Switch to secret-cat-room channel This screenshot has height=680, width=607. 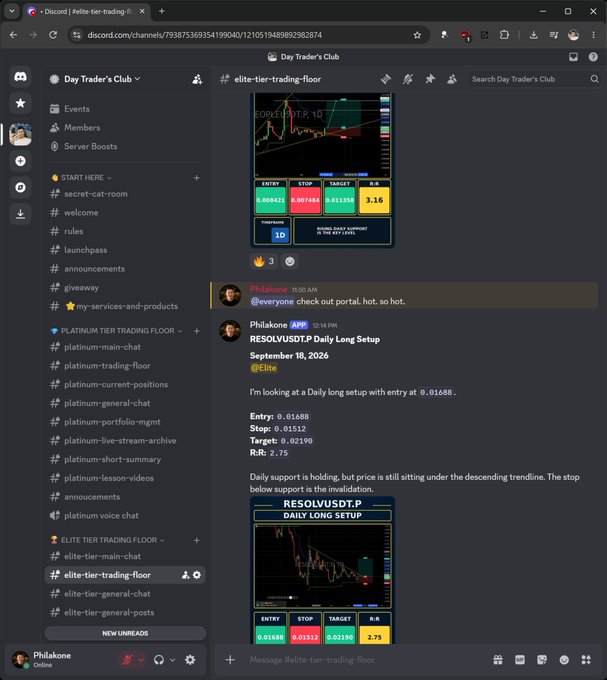pyautogui.click(x=125, y=194)
